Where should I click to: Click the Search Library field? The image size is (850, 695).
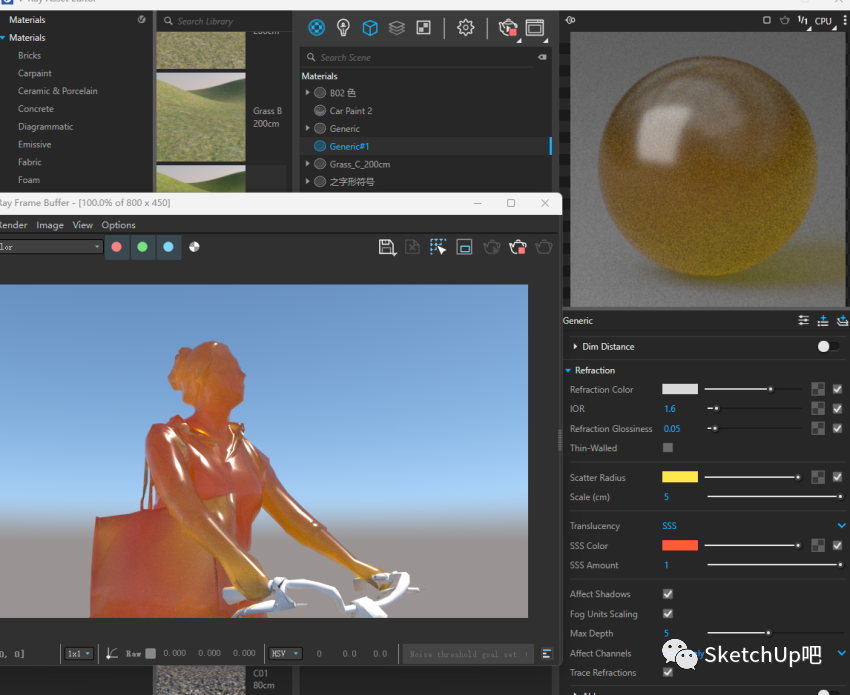tap(223, 21)
